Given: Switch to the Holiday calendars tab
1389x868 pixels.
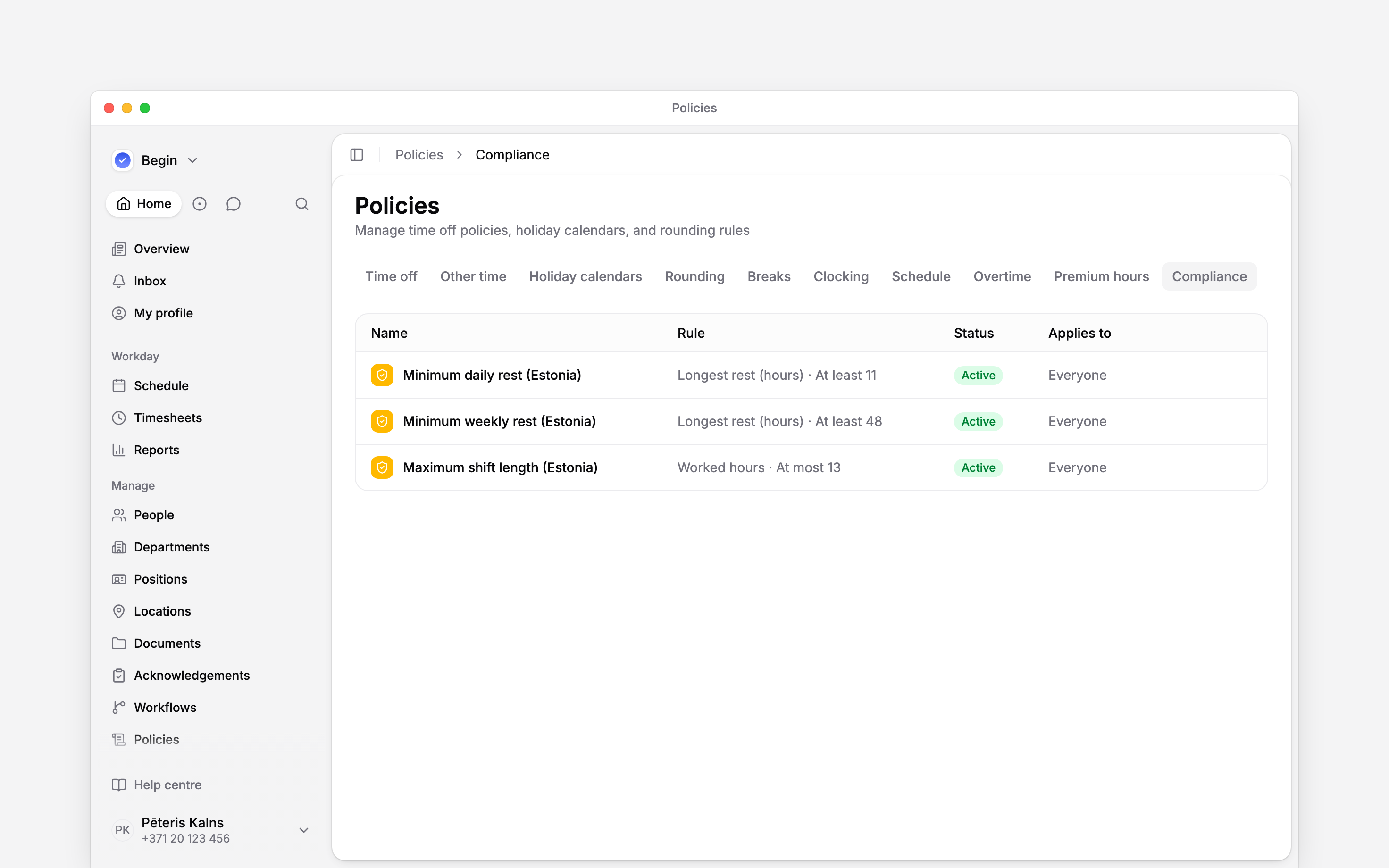Looking at the screenshot, I should pyautogui.click(x=586, y=277).
